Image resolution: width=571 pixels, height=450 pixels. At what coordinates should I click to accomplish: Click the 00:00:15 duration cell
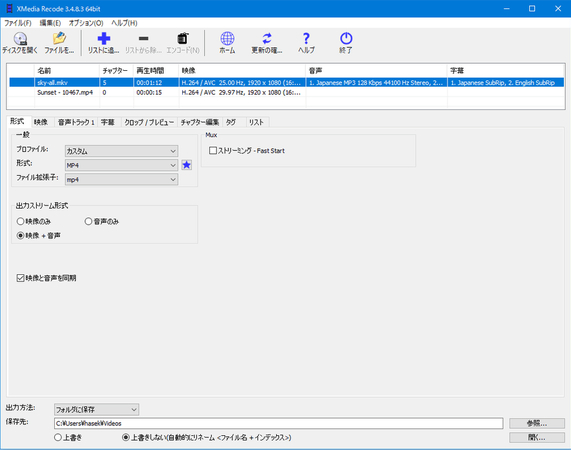156,92
